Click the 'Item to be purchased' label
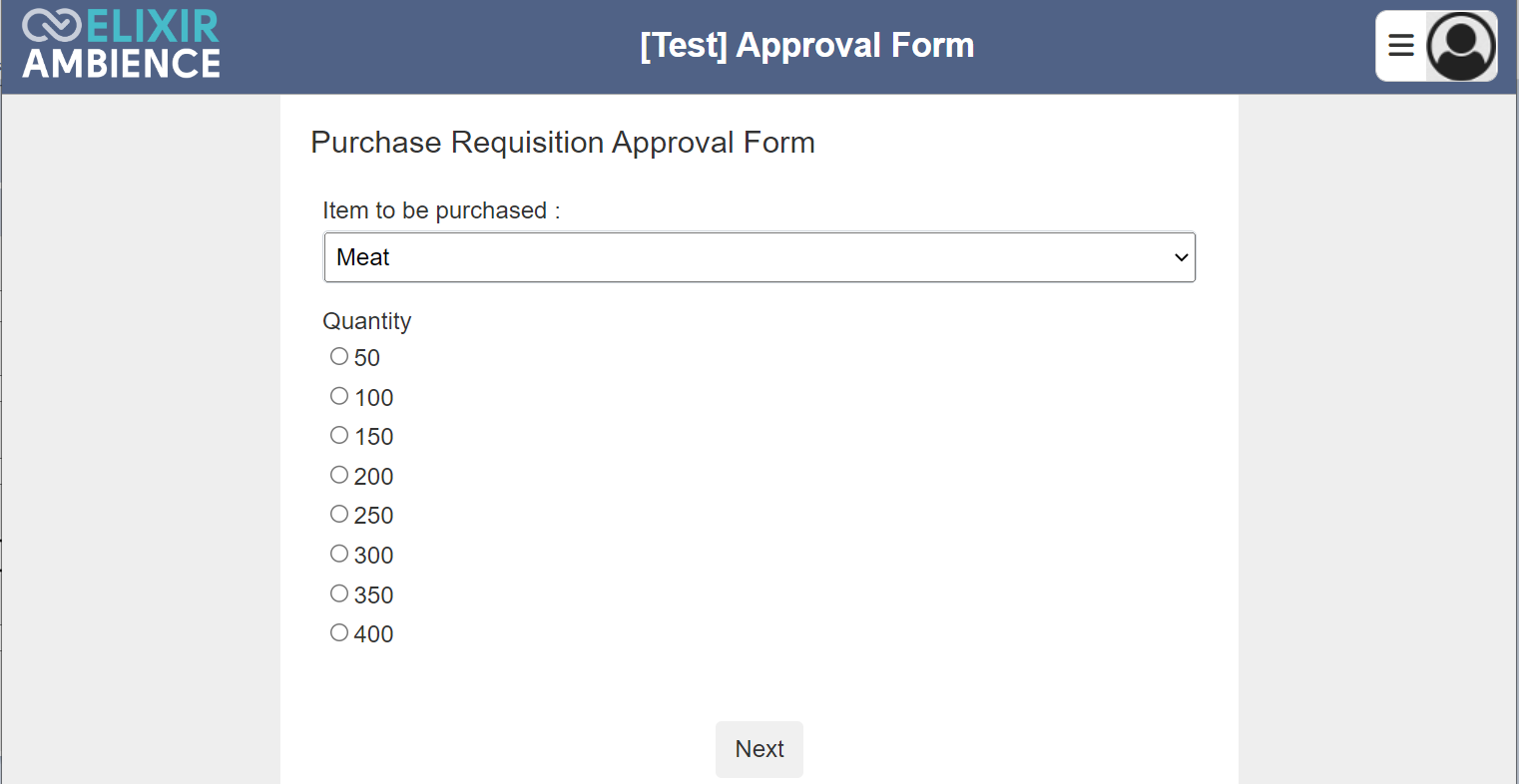Image resolution: width=1519 pixels, height=784 pixels. click(441, 210)
